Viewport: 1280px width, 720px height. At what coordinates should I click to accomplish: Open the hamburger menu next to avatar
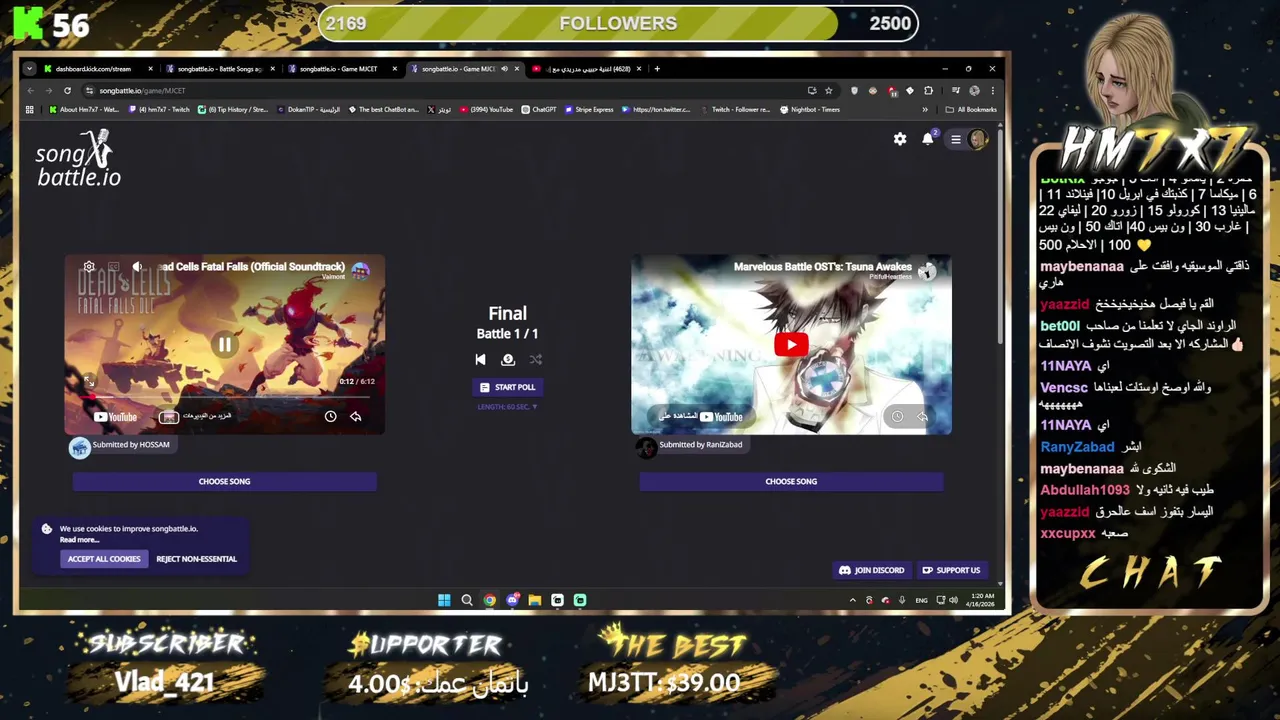[956, 139]
